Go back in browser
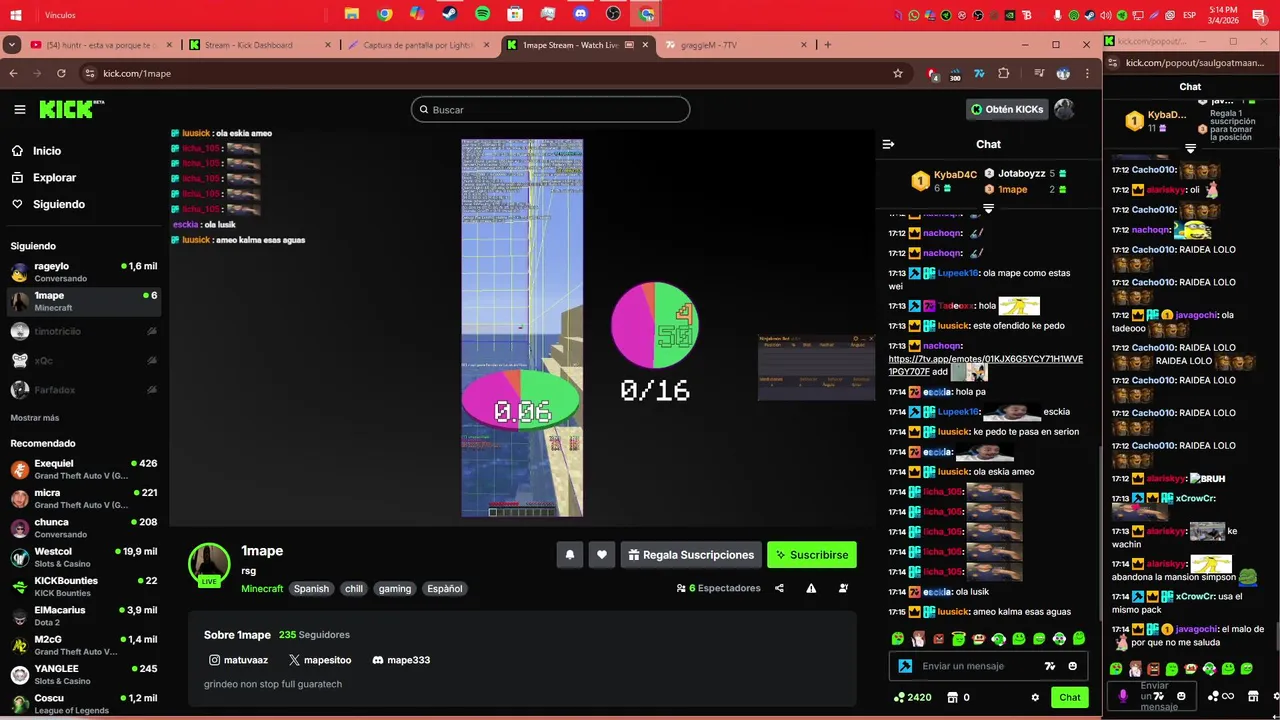Screen dimensions: 1280x720 pyautogui.click(x=13, y=73)
